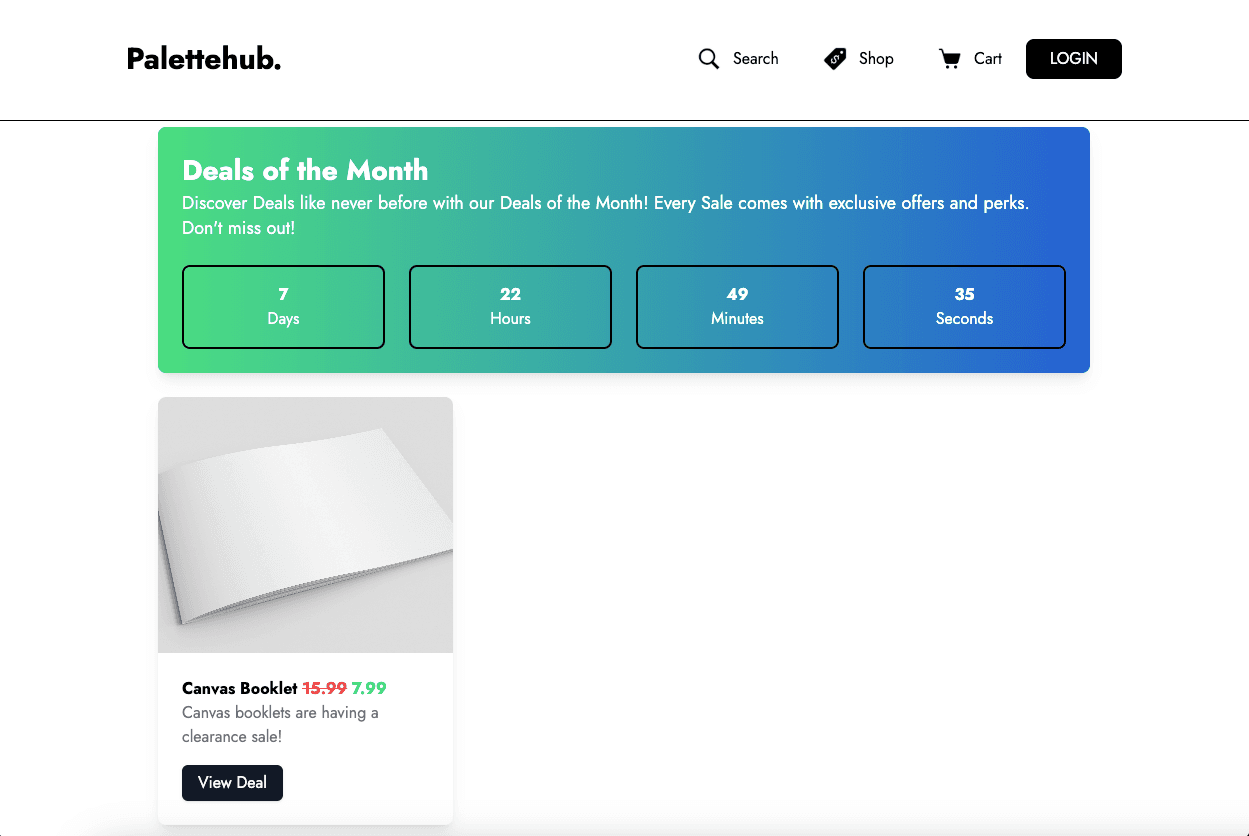
Task: Click the Palettehub logo
Action: pos(204,59)
